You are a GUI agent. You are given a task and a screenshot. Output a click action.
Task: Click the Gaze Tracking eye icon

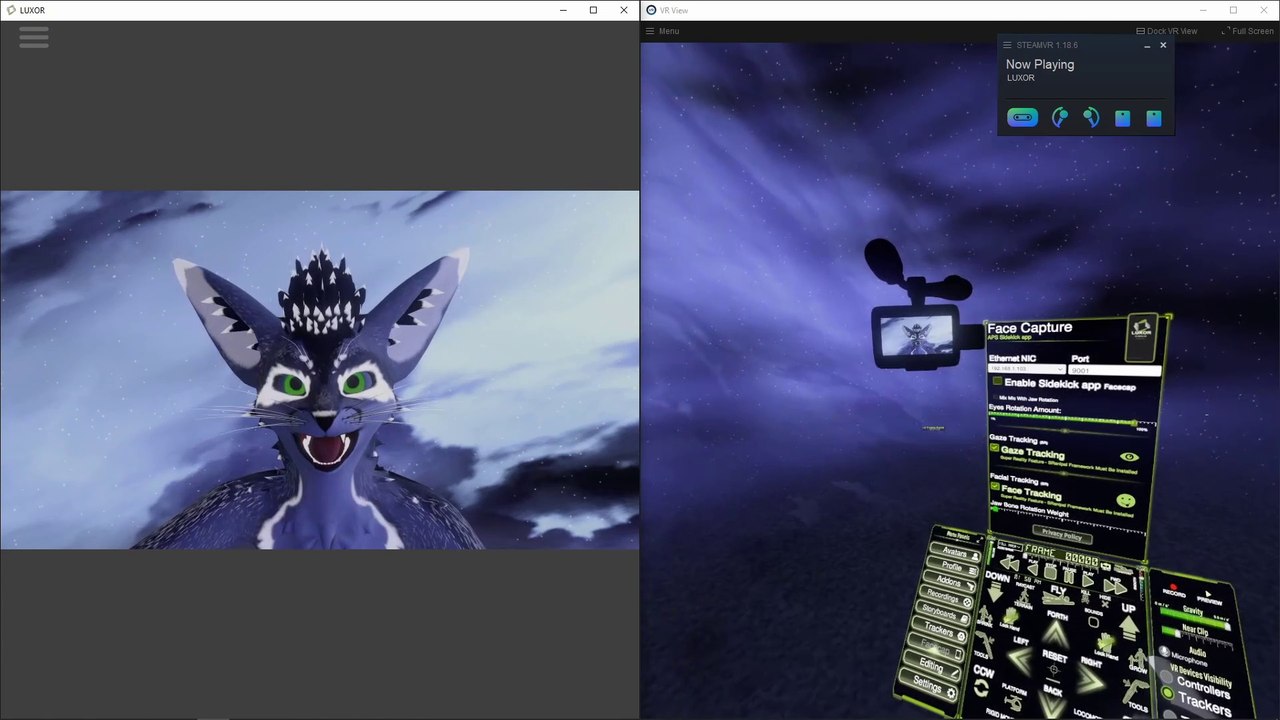(x=1130, y=457)
